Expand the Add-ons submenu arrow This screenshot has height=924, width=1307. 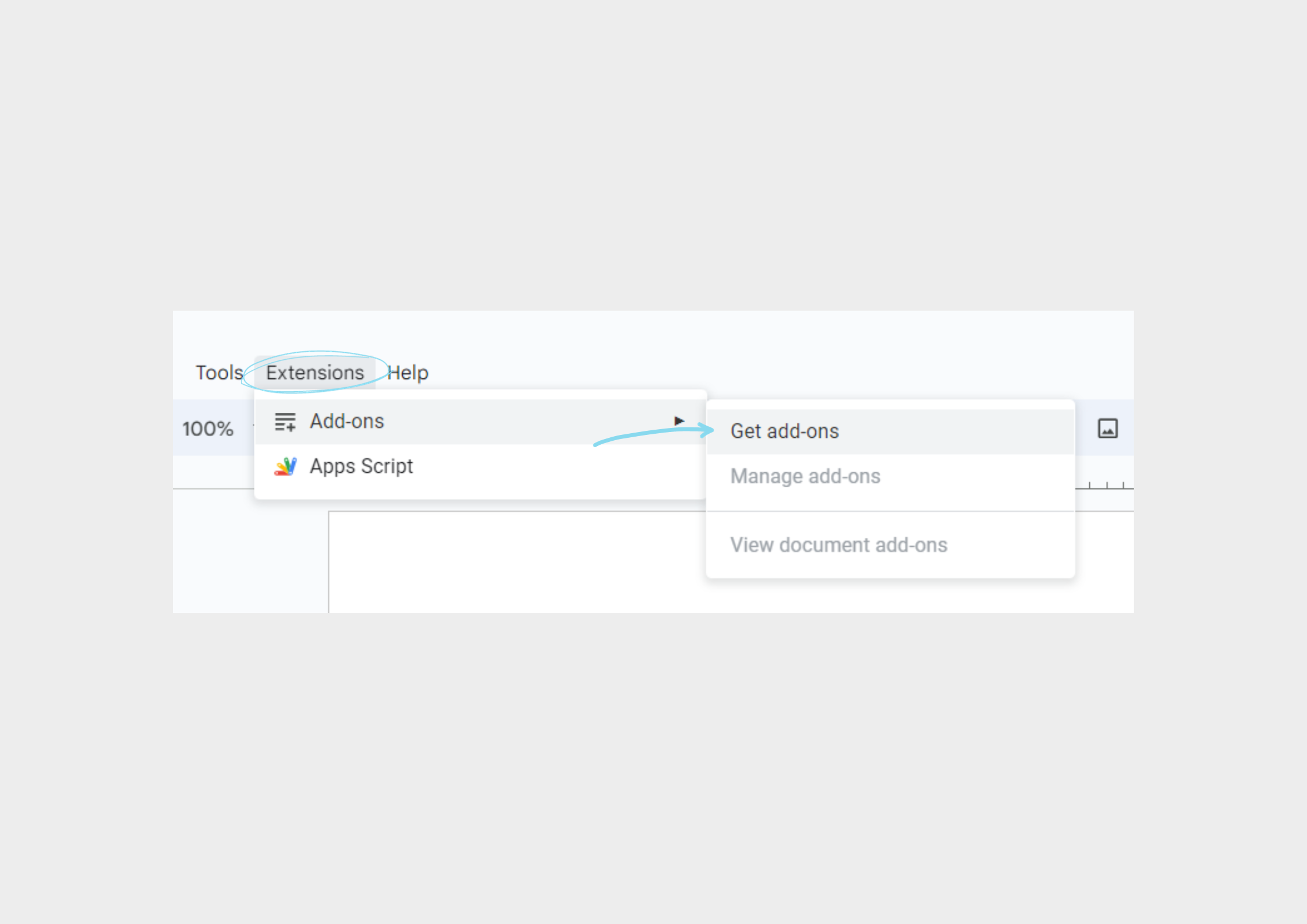pyautogui.click(x=679, y=420)
